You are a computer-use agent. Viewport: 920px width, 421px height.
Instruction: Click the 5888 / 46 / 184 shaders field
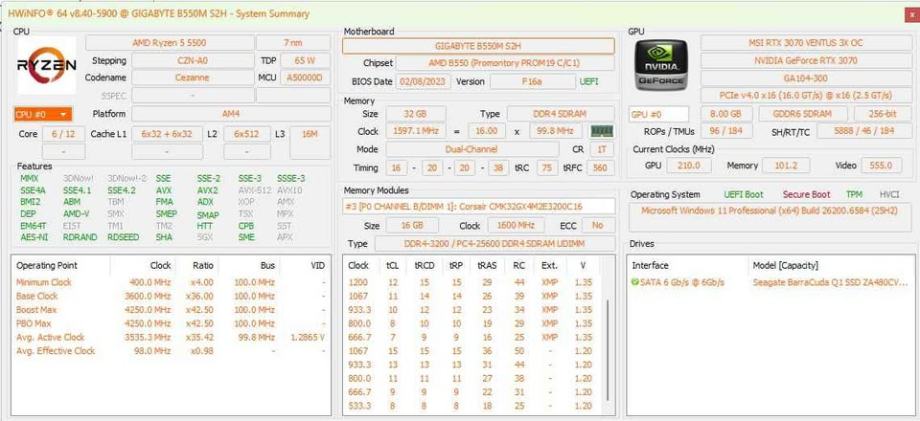[x=864, y=131]
